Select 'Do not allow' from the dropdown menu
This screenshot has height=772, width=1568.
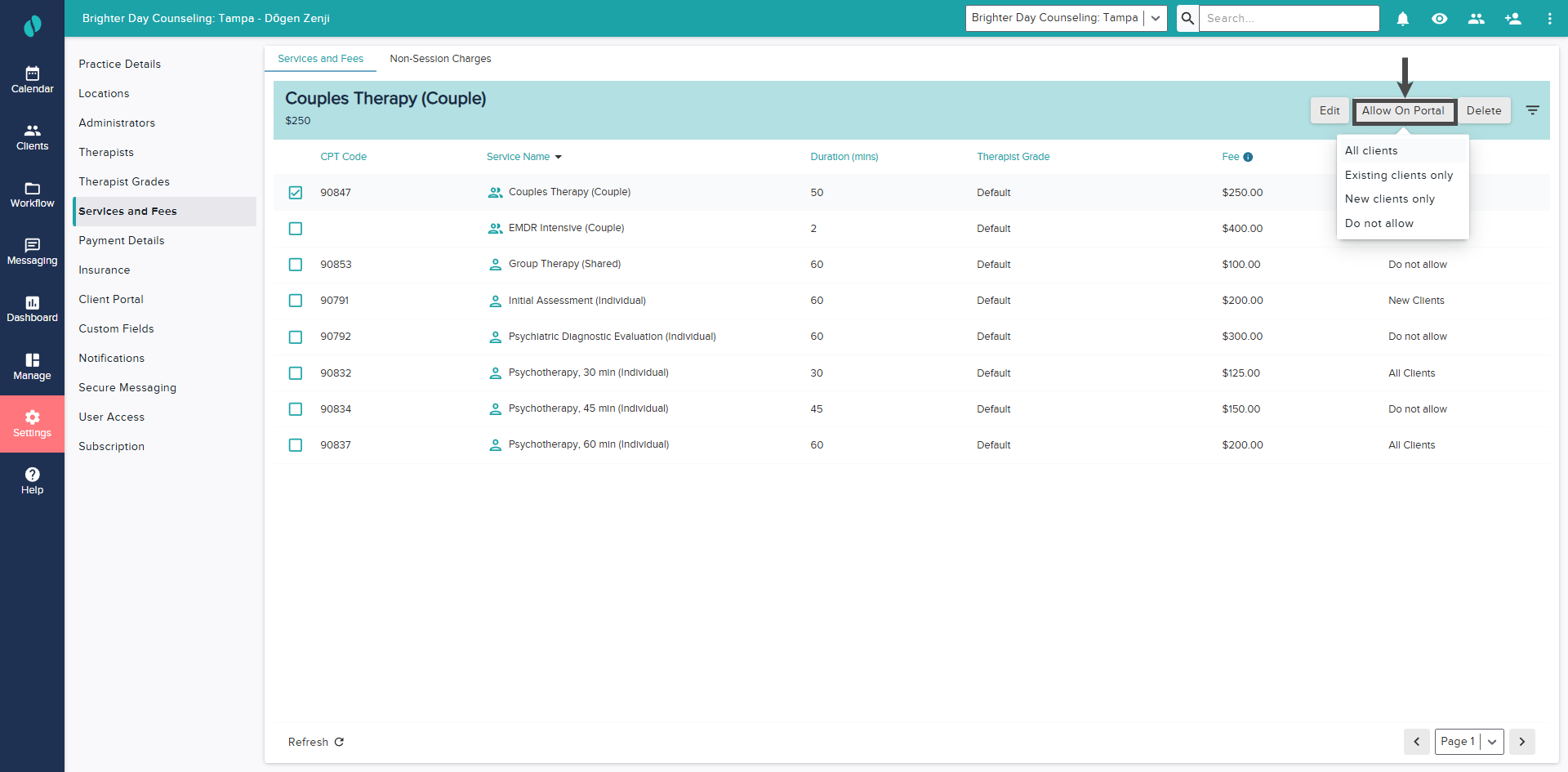1402,223
